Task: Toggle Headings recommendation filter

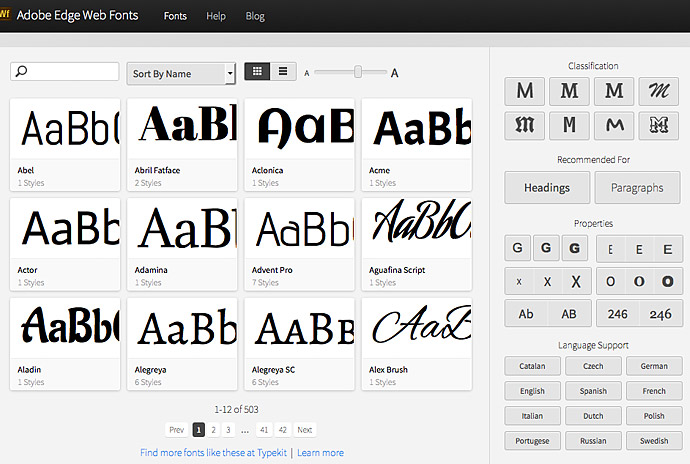Action: coord(547,188)
